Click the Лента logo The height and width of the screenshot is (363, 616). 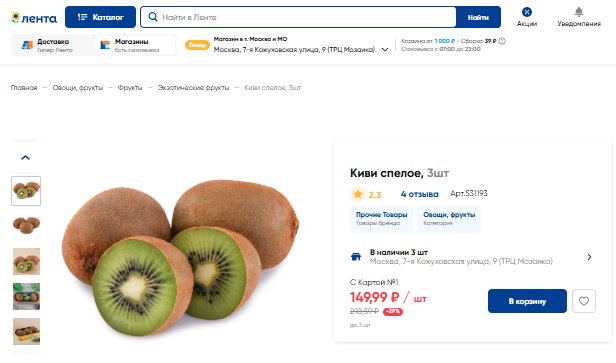point(34,18)
